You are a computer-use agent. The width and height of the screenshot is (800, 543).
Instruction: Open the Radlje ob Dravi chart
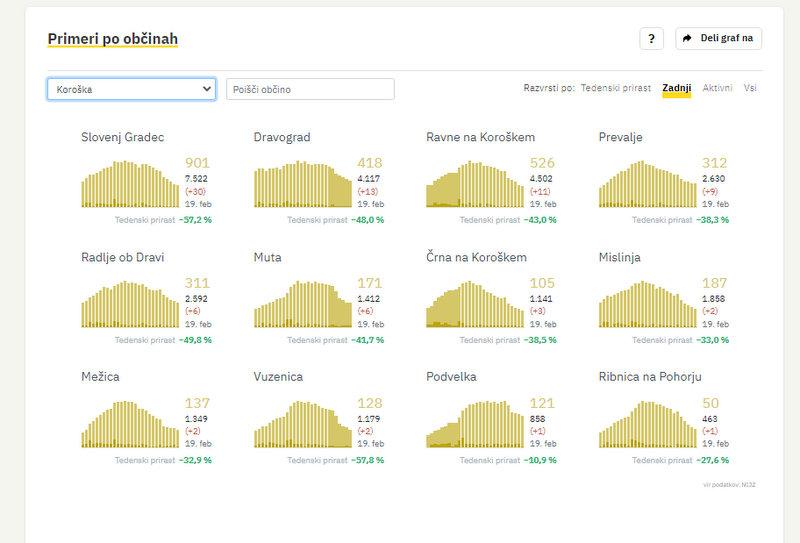(x=130, y=305)
